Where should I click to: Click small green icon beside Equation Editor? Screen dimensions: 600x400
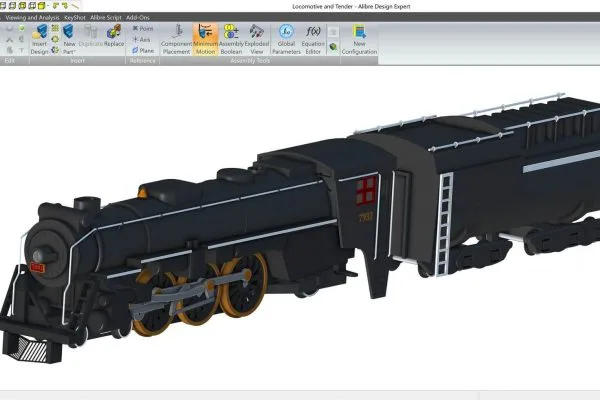(333, 47)
